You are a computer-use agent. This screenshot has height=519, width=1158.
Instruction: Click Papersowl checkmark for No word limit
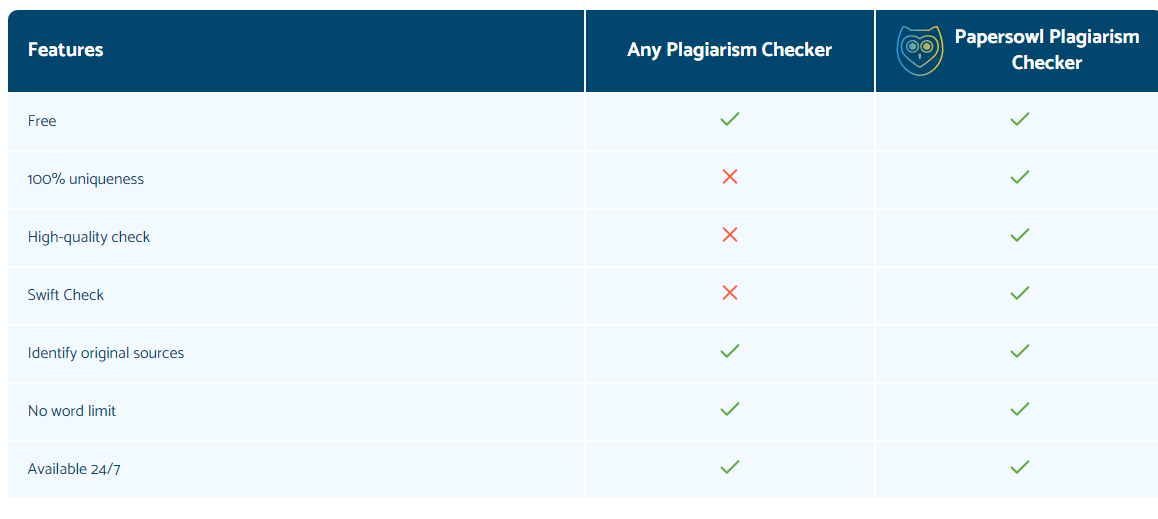coord(1020,408)
